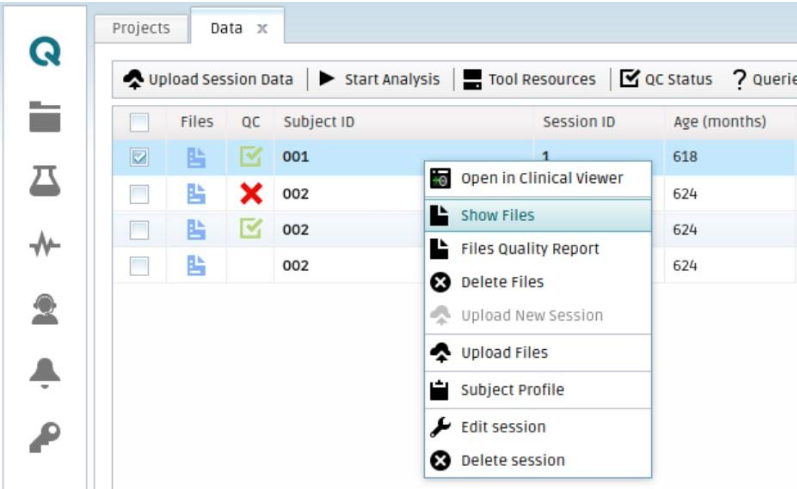Open the folder icon in left sidebar
The image size is (797, 489).
[x=45, y=117]
